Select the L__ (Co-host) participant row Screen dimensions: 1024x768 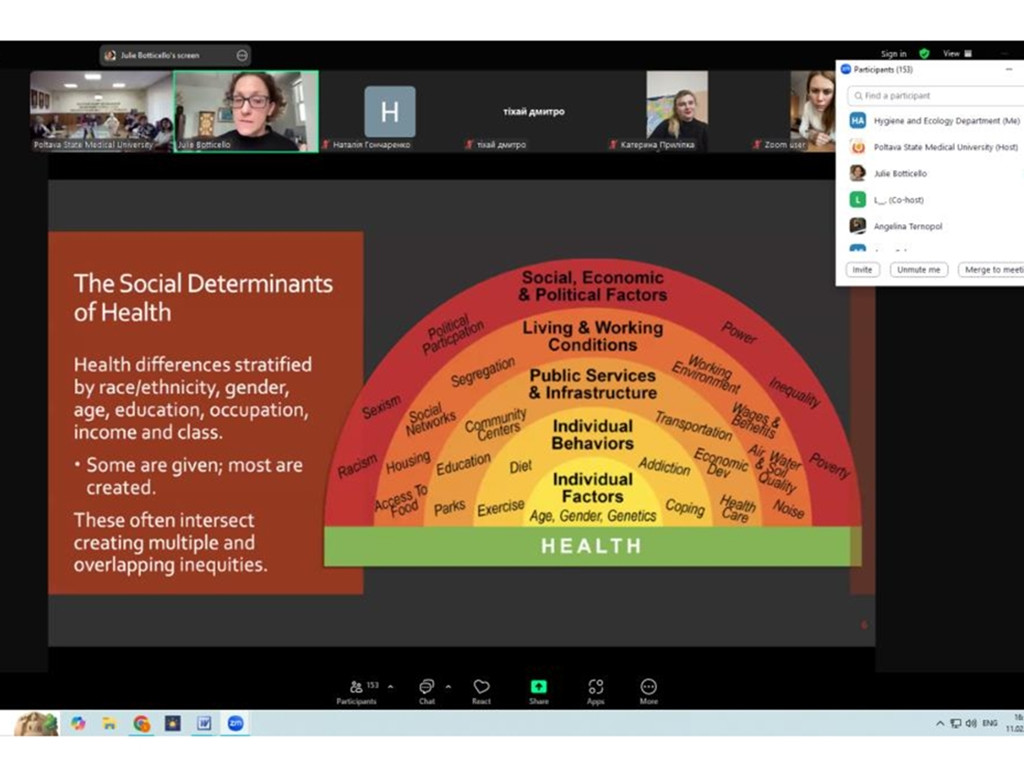[934, 200]
